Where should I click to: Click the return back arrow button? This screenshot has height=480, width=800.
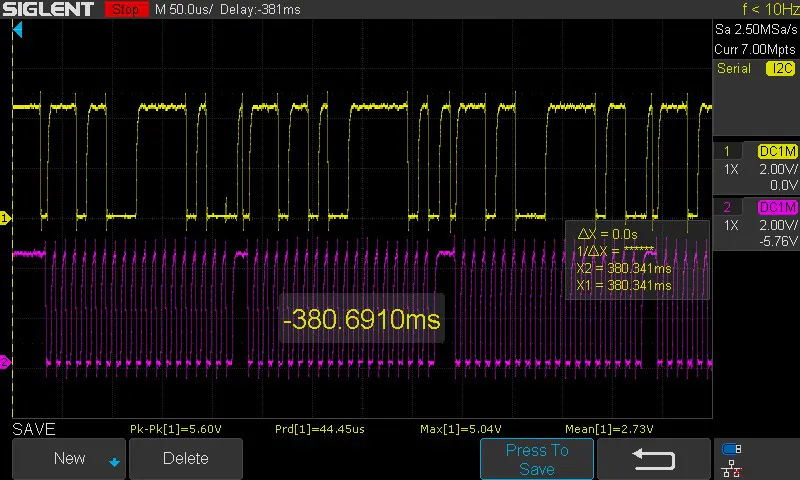pyautogui.click(x=654, y=459)
